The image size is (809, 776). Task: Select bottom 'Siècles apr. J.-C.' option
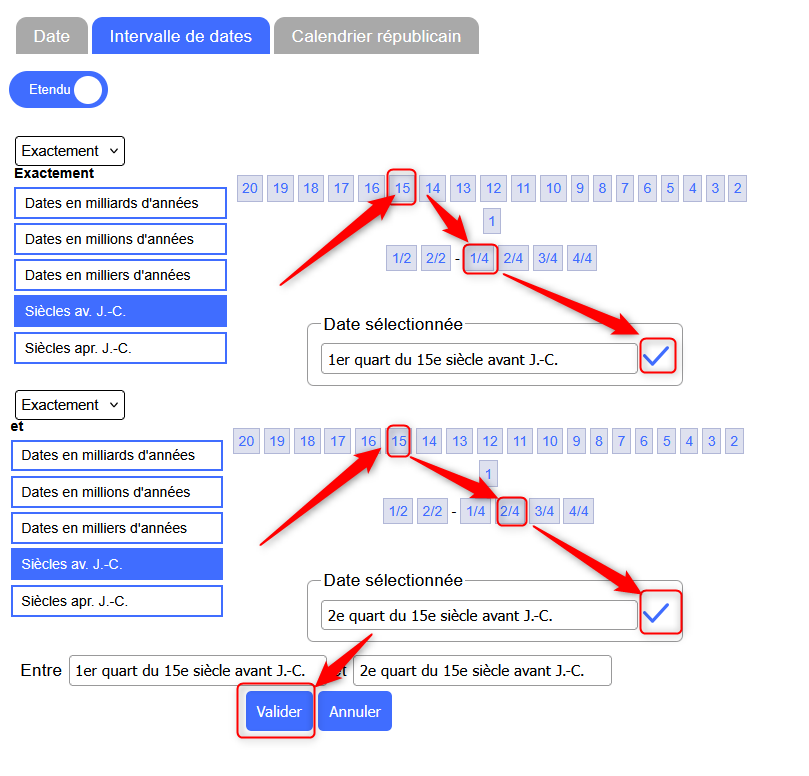[116, 601]
